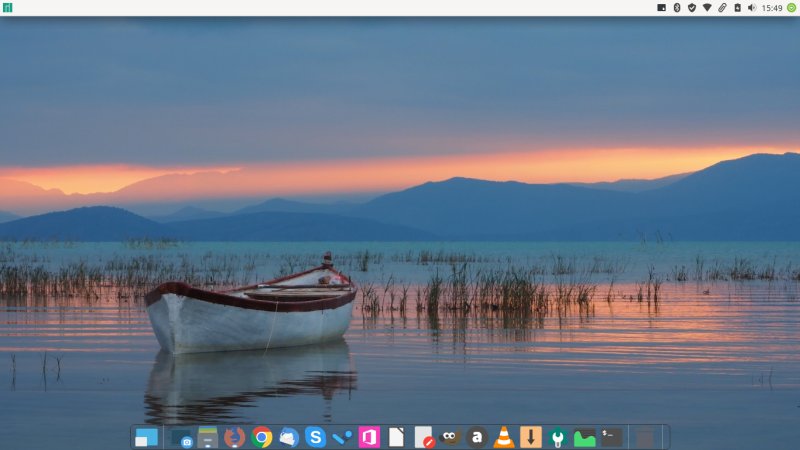Viewport: 800px width, 450px height.
Task: Click the 15:49 clock
Action: click(771, 7)
